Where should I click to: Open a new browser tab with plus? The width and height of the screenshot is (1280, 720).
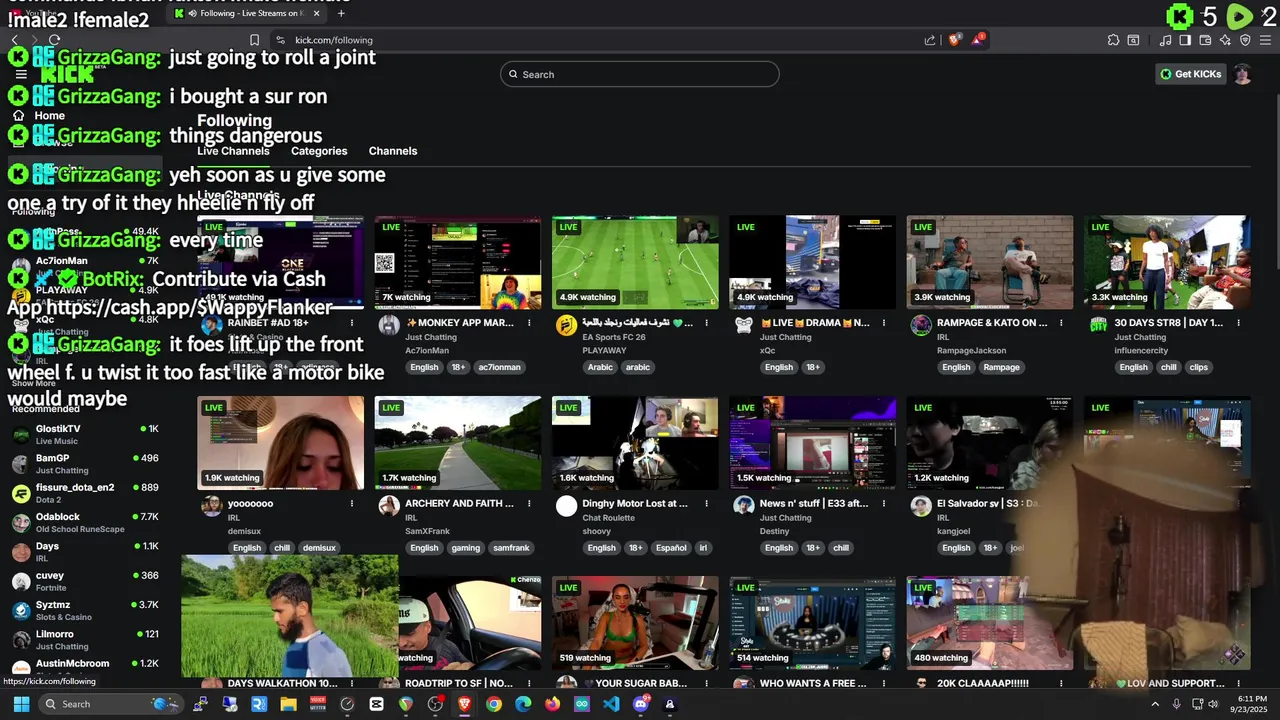pos(341,13)
